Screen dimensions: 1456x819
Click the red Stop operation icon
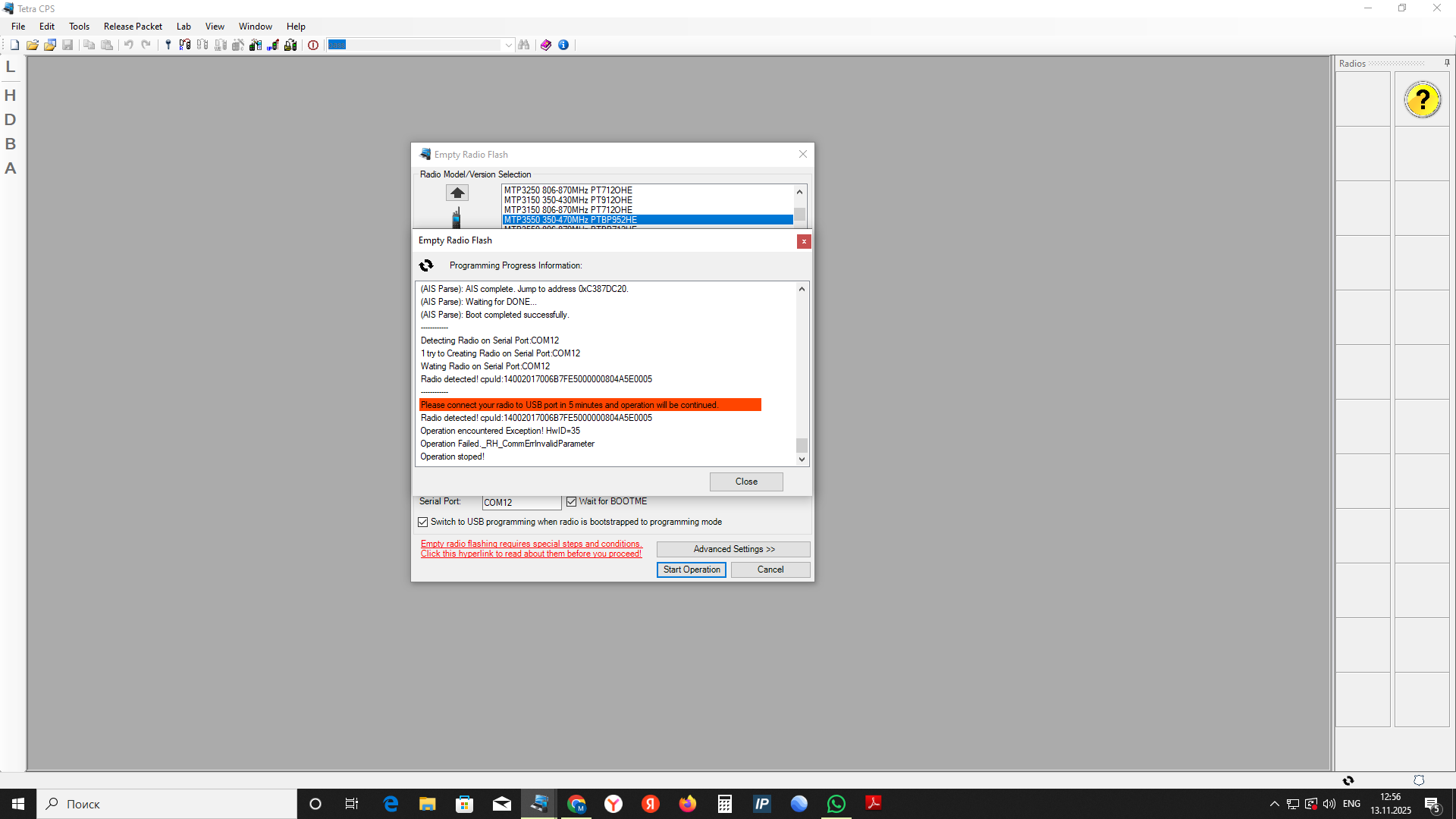pyautogui.click(x=313, y=45)
